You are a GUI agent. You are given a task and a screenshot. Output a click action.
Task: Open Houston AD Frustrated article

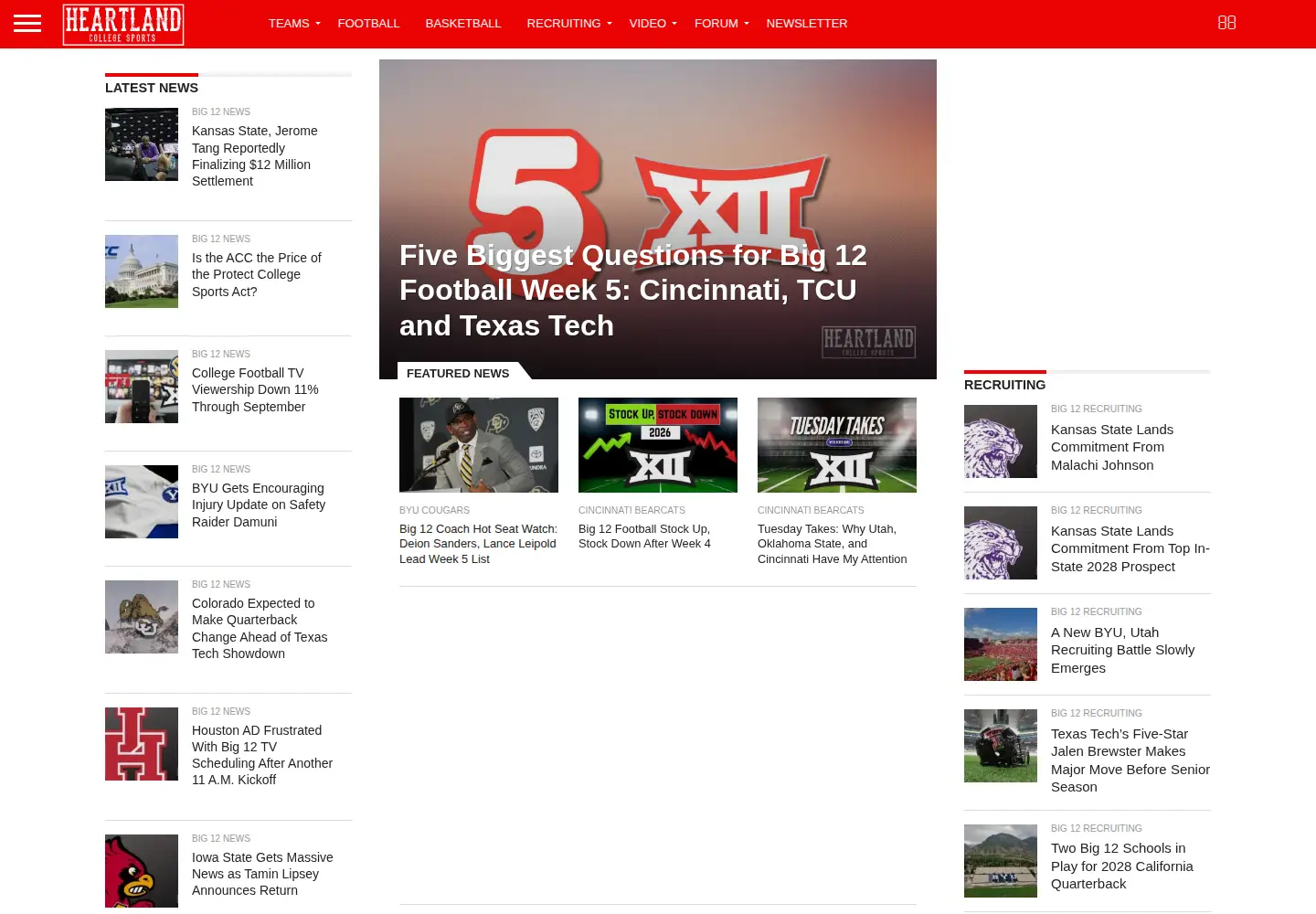[x=262, y=755]
